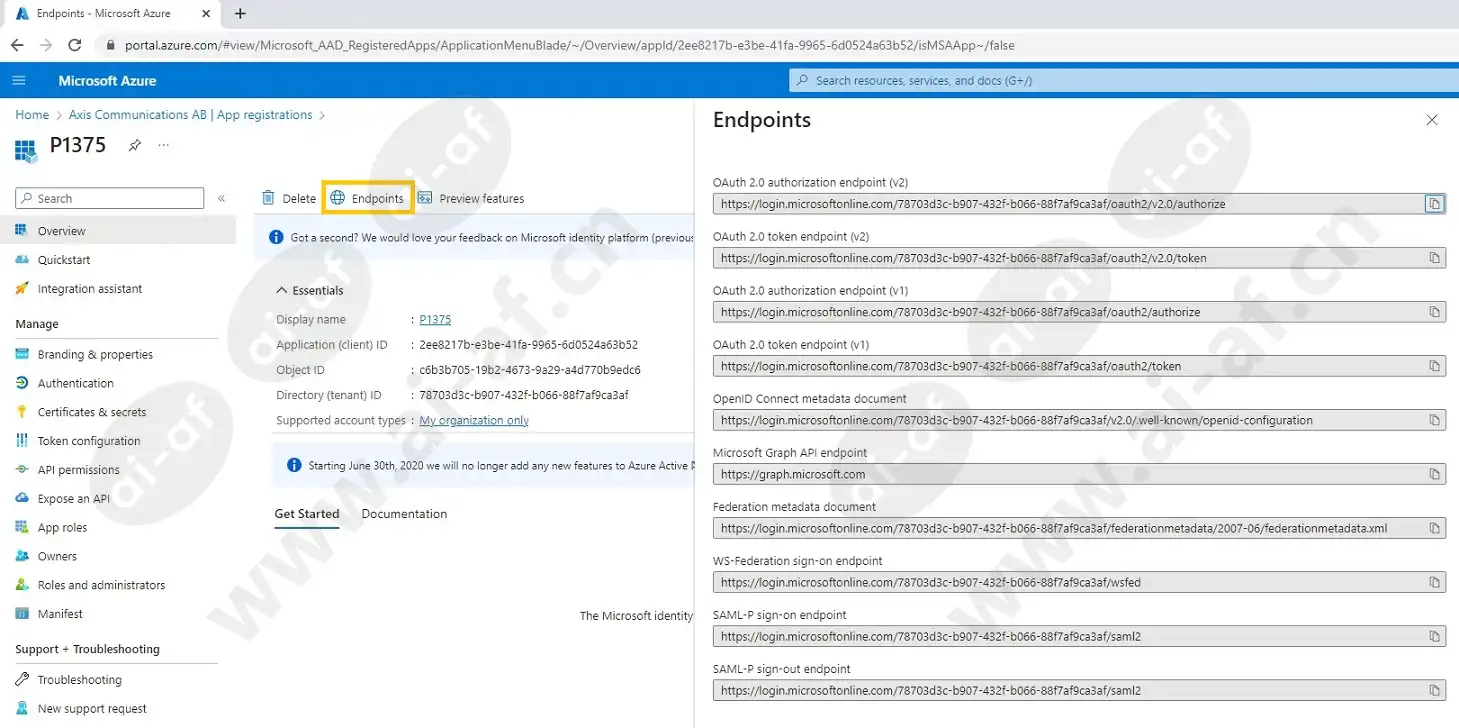1459x728 pixels.
Task: Collapse the left sidebar menu
Action: coord(221,199)
